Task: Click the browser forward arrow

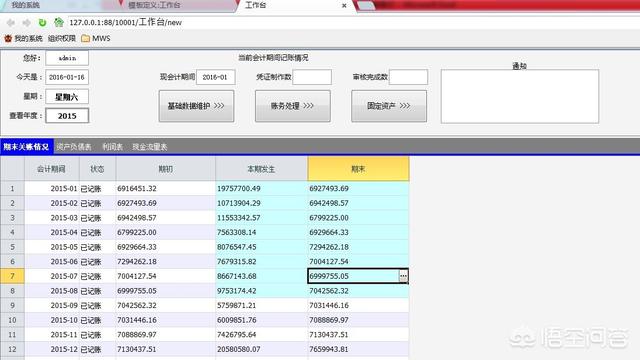Action: click(27, 23)
